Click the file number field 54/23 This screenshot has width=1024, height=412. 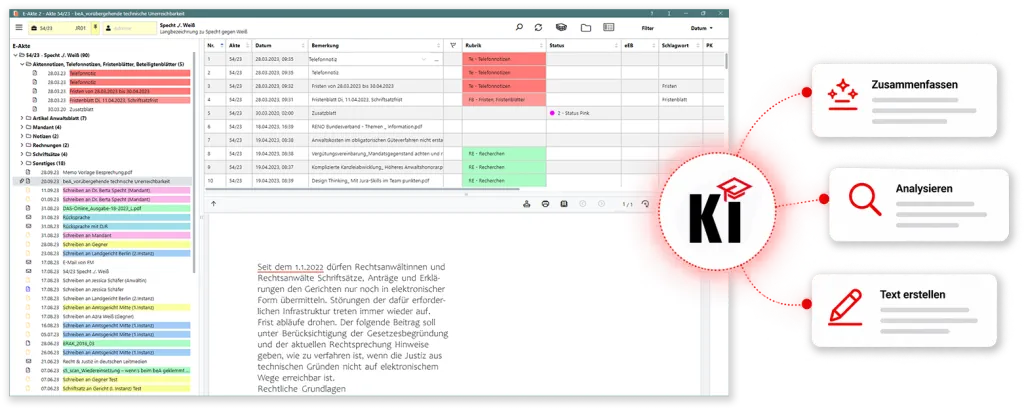[x=59, y=28]
